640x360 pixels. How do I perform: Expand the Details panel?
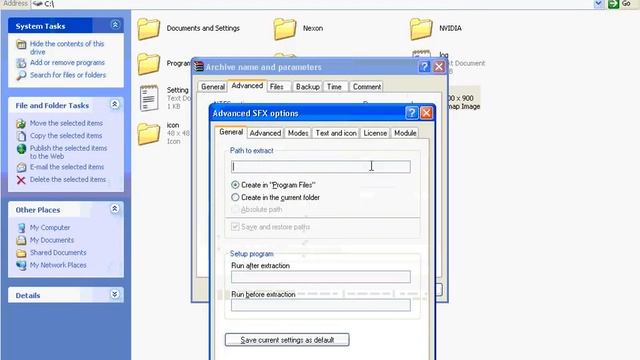[x=115, y=295]
